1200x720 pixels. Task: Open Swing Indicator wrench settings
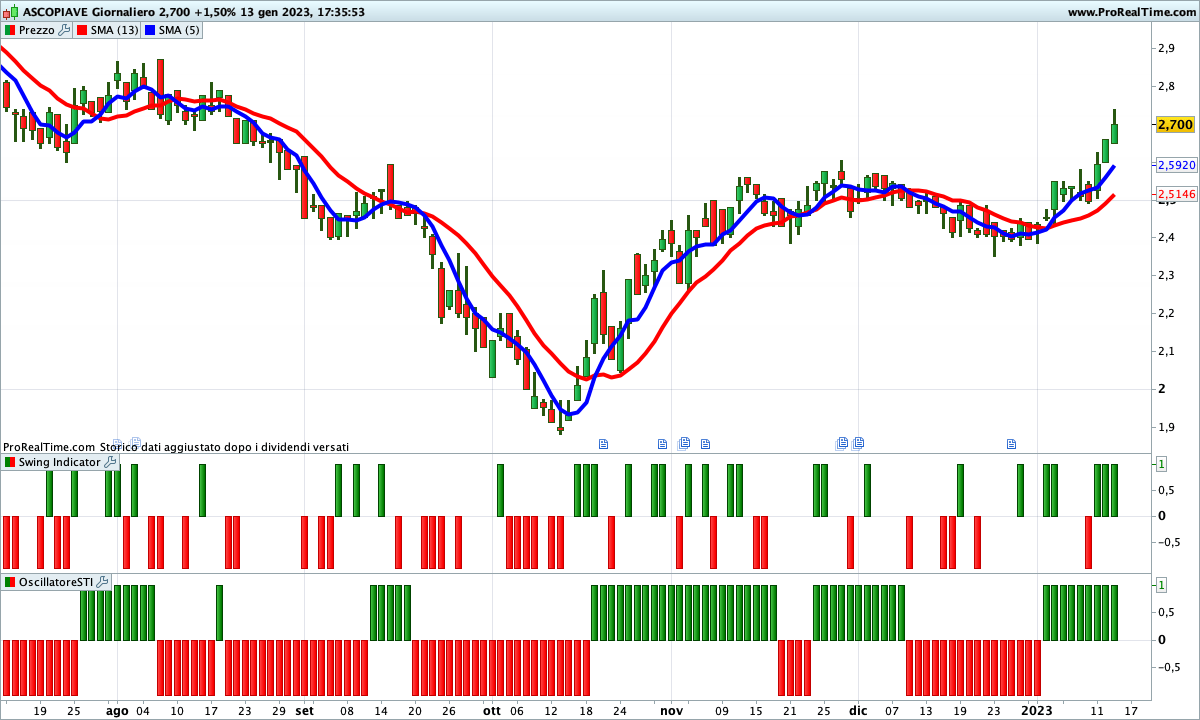pyautogui.click(x=110, y=463)
